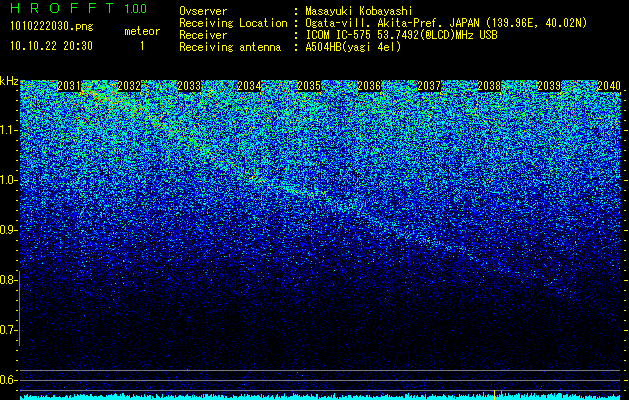Click the meteor count label
This screenshot has height=400, width=629.
[x=142, y=31]
